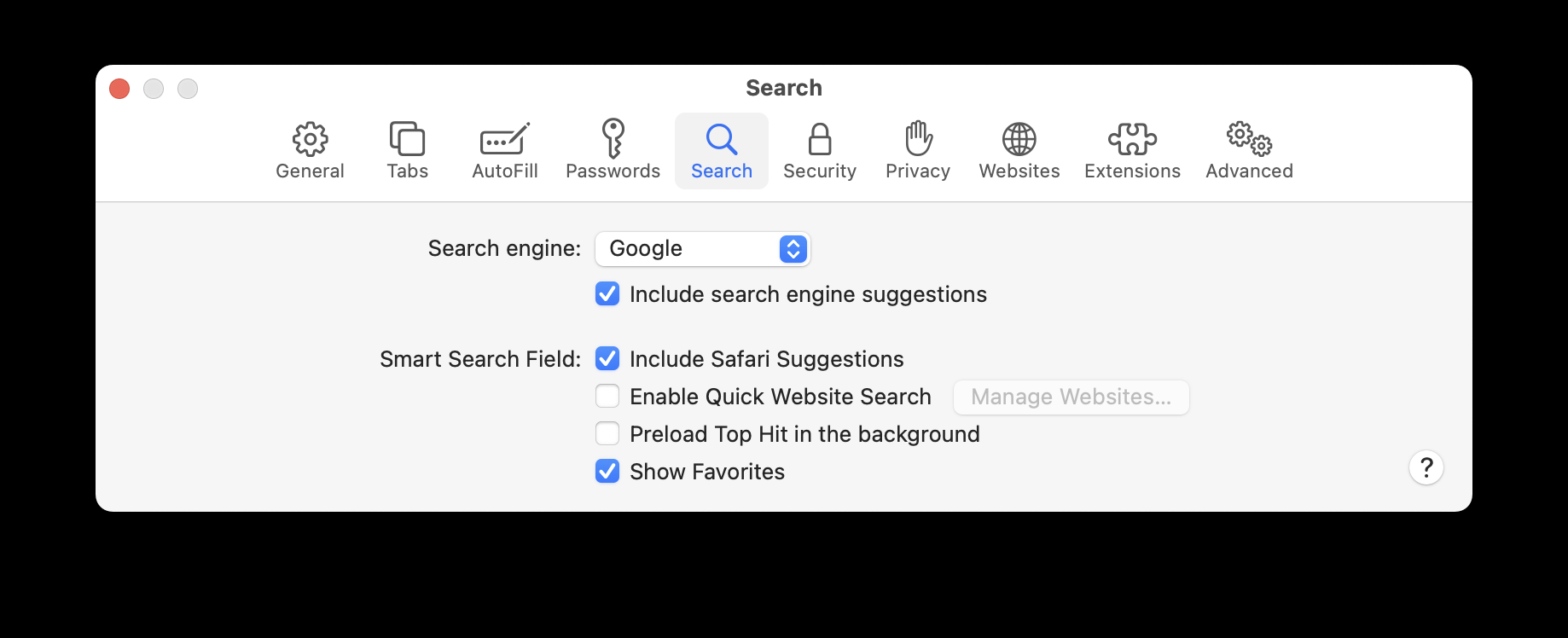The width and height of the screenshot is (1568, 638).
Task: Open the Search engine dropdown
Action: pyautogui.click(x=701, y=248)
